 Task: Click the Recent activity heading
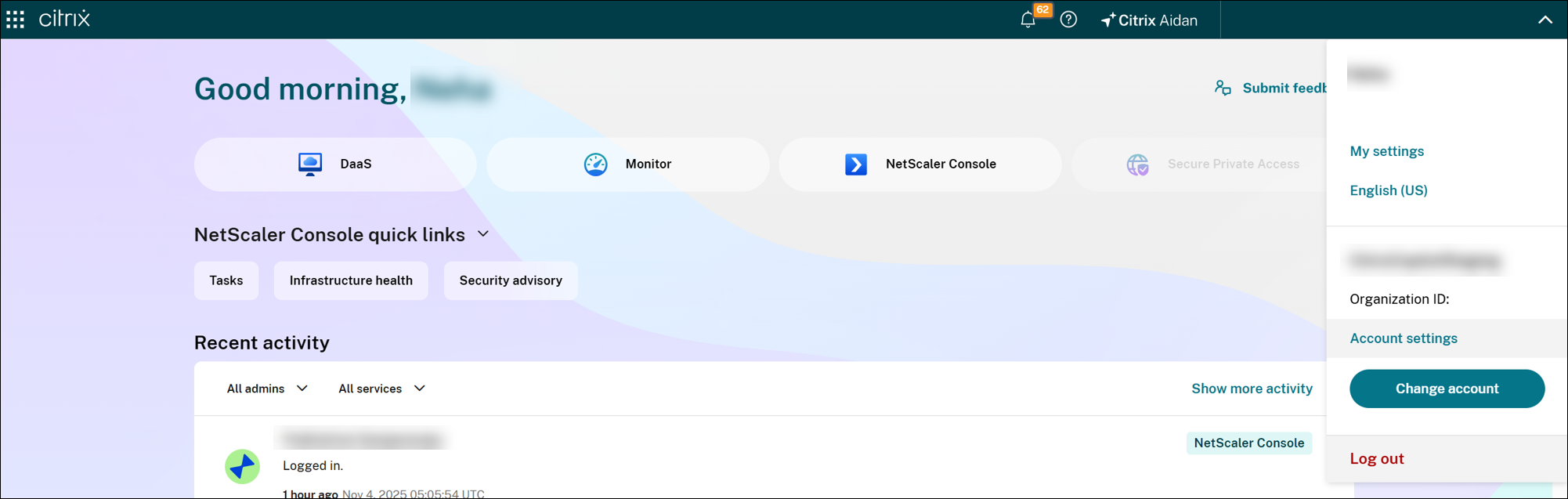point(262,342)
